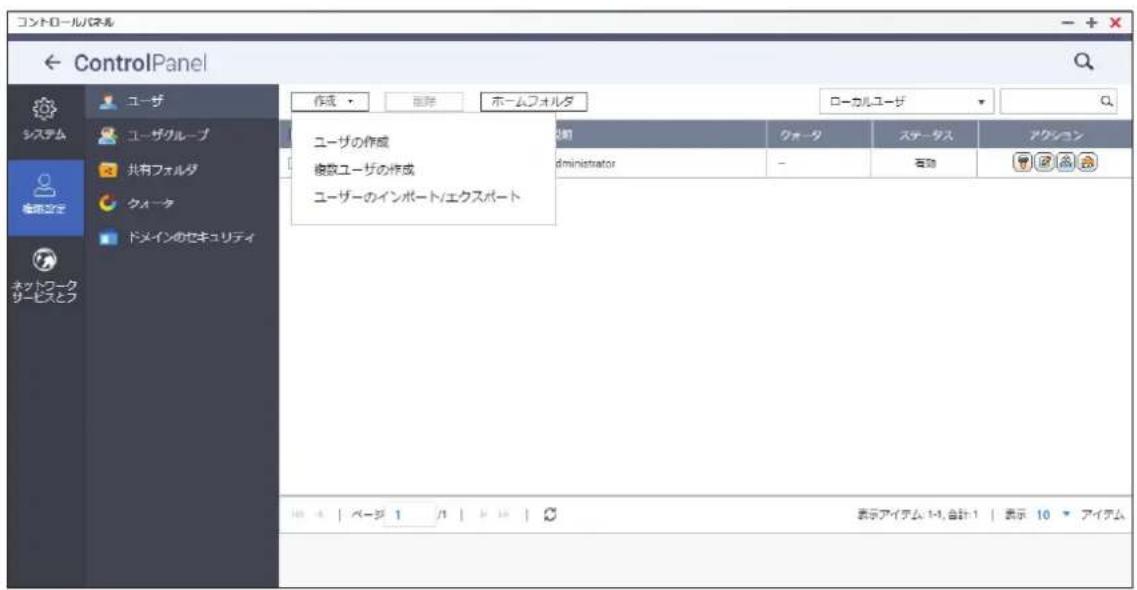1137x590 pixels.
Task: Click the page number field
Action: pyautogui.click(x=410, y=515)
